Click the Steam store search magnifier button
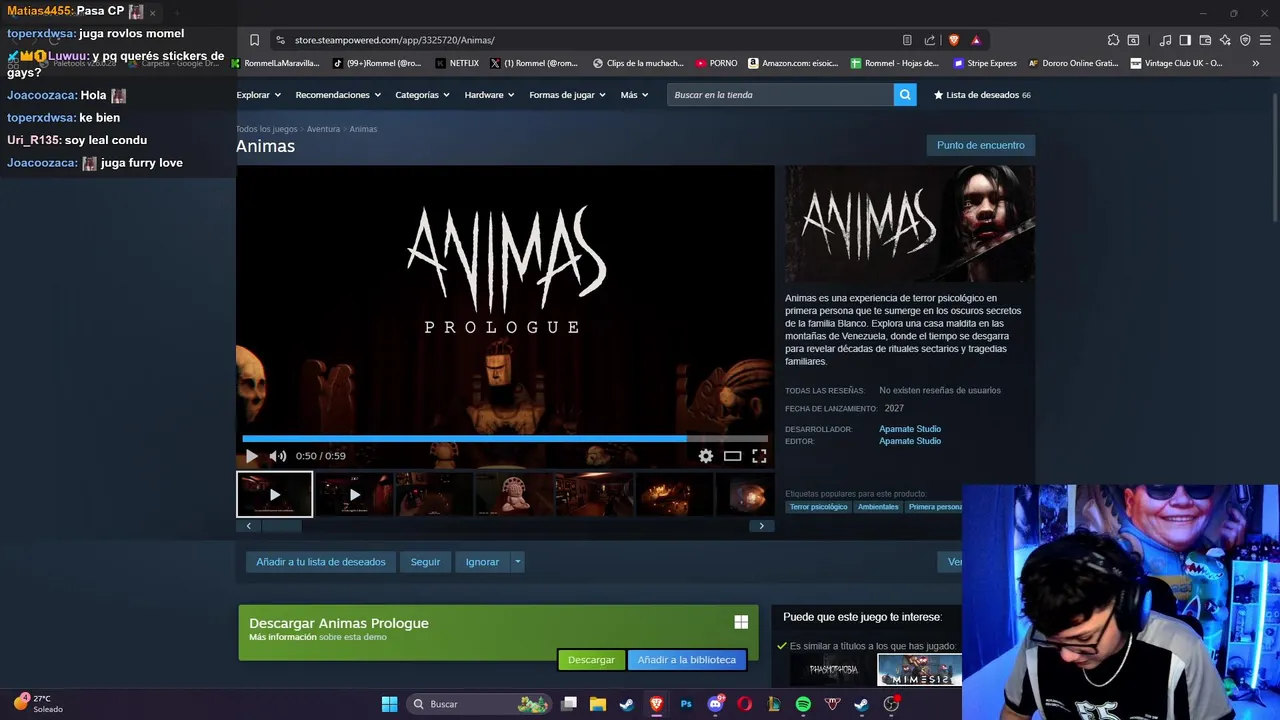This screenshot has width=1280, height=720. click(x=905, y=95)
